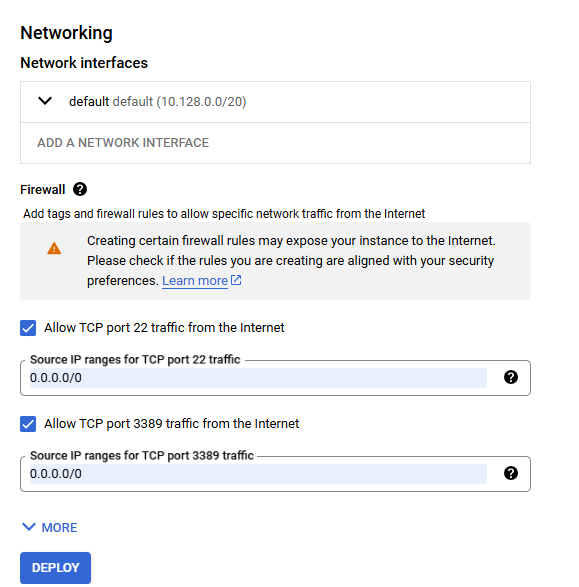The height and width of the screenshot is (587, 579).
Task: Toggle via the 'Allow TCP port 22 traffic' label
Action: click(164, 328)
